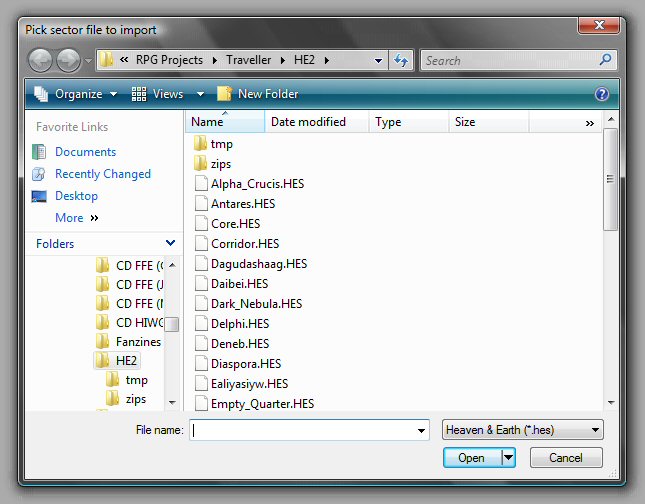Sort by Date modified column header
The width and height of the screenshot is (645, 504).
(308, 122)
